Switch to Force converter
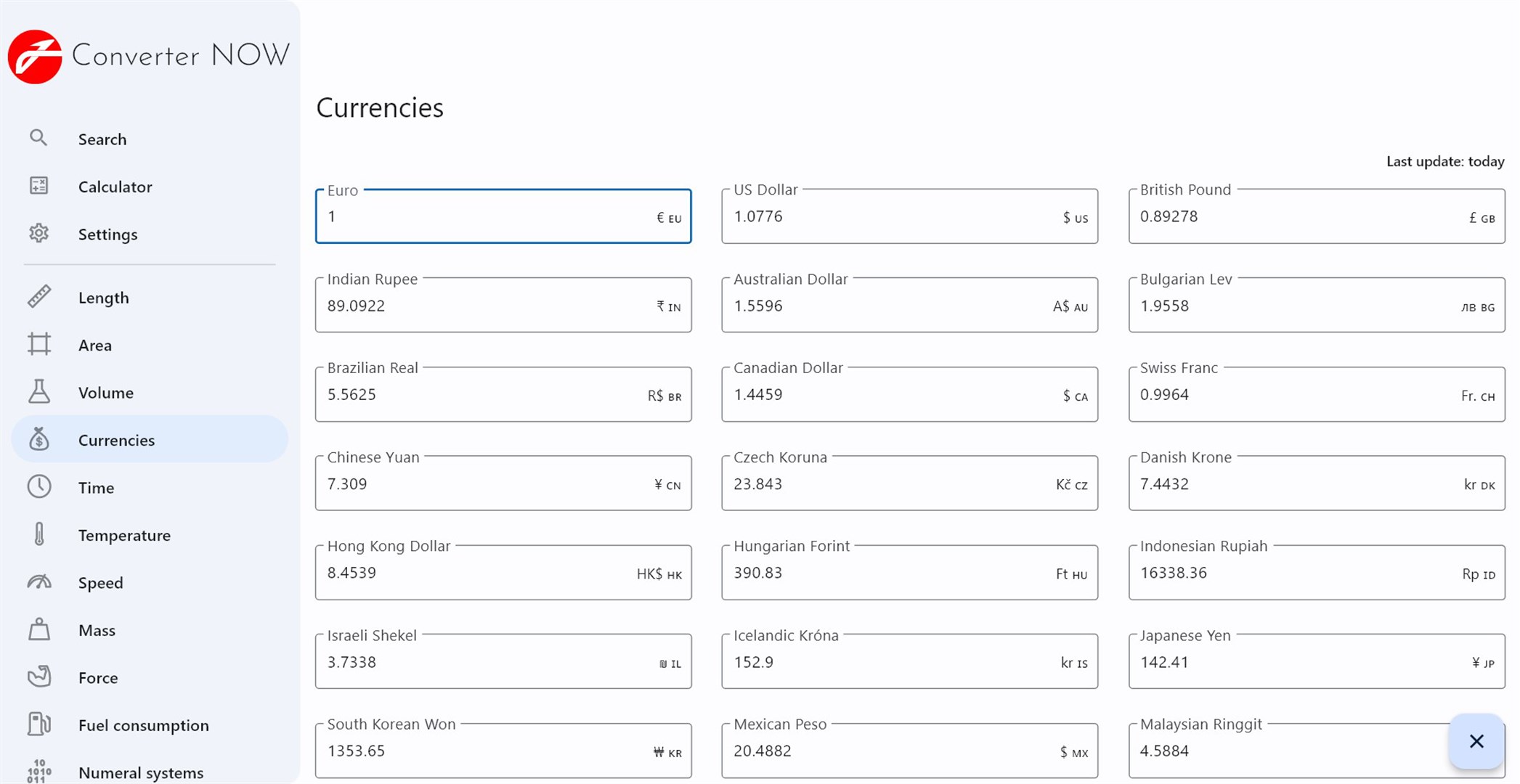The image size is (1520, 784). pyautogui.click(x=98, y=677)
